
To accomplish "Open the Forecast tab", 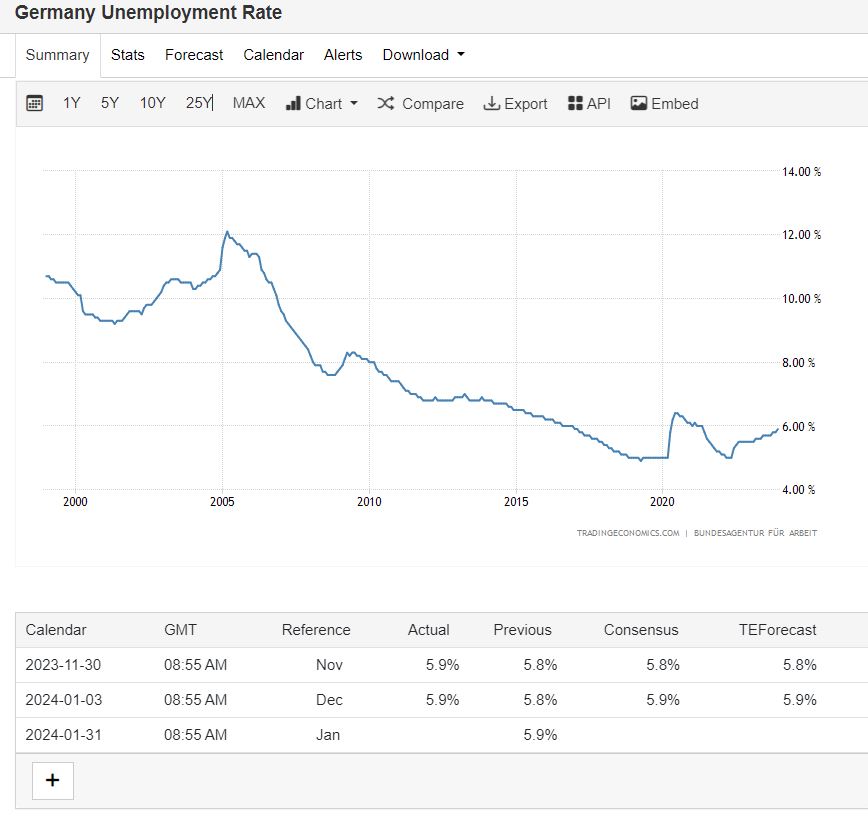I will 194,55.
